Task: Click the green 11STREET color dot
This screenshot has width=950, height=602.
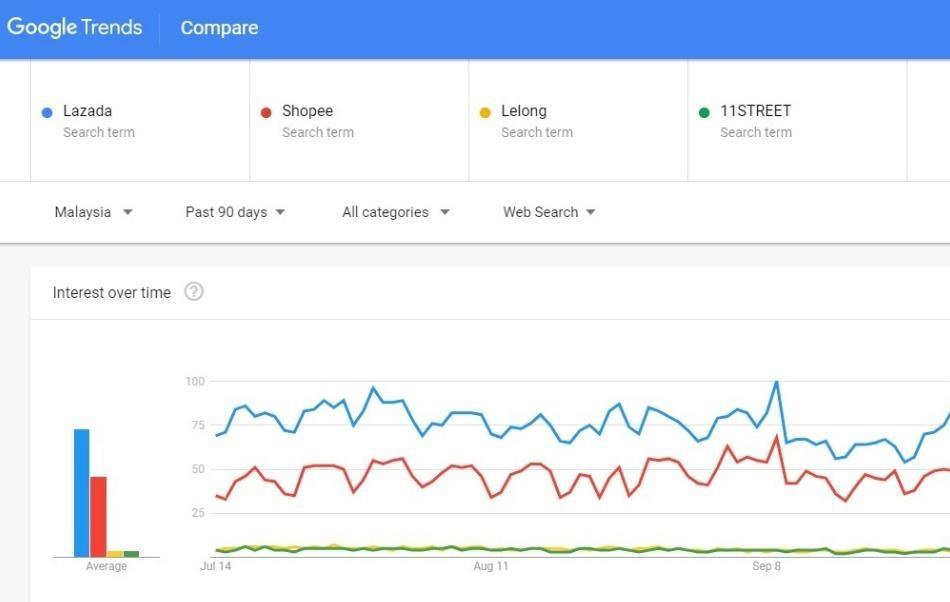Action: point(704,113)
